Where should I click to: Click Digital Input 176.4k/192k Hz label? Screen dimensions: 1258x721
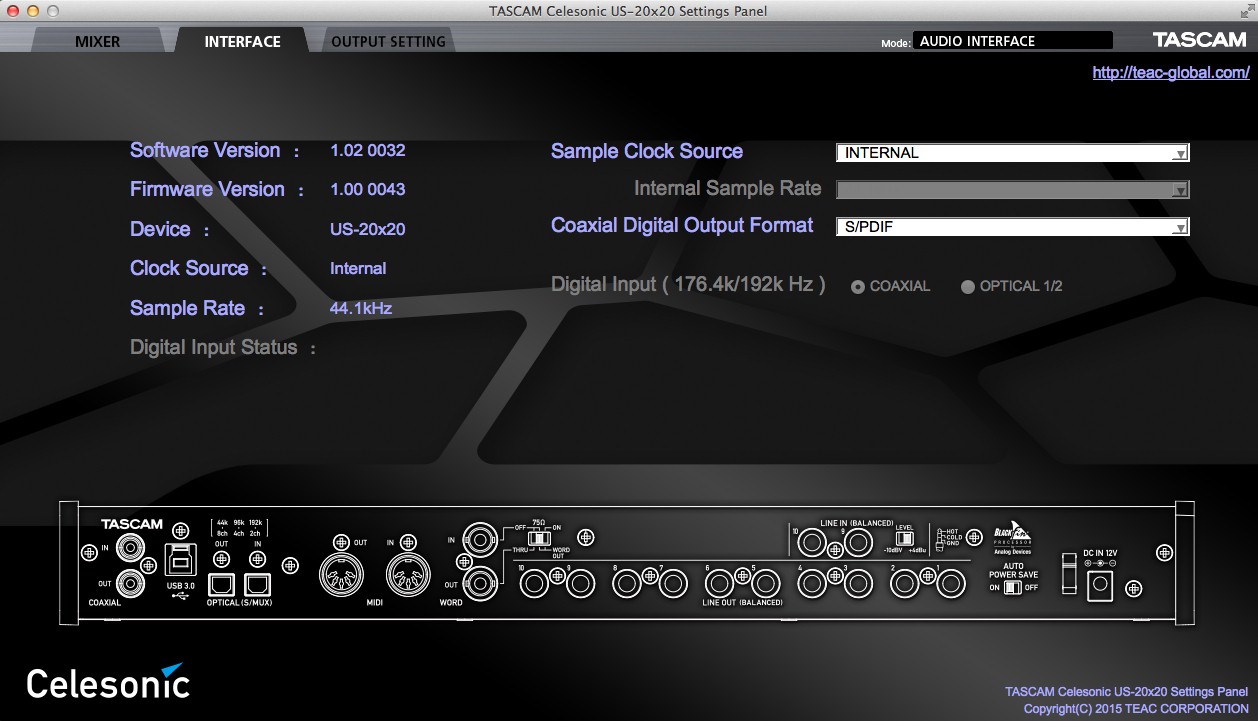coord(688,285)
